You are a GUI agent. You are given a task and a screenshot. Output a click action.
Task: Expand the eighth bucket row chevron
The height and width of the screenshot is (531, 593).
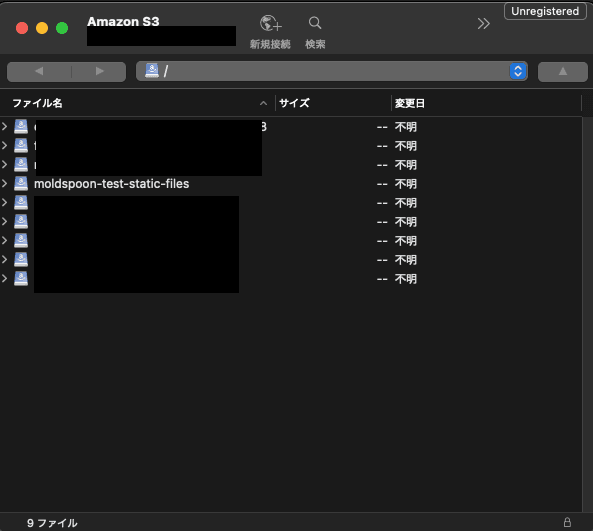coord(5,259)
